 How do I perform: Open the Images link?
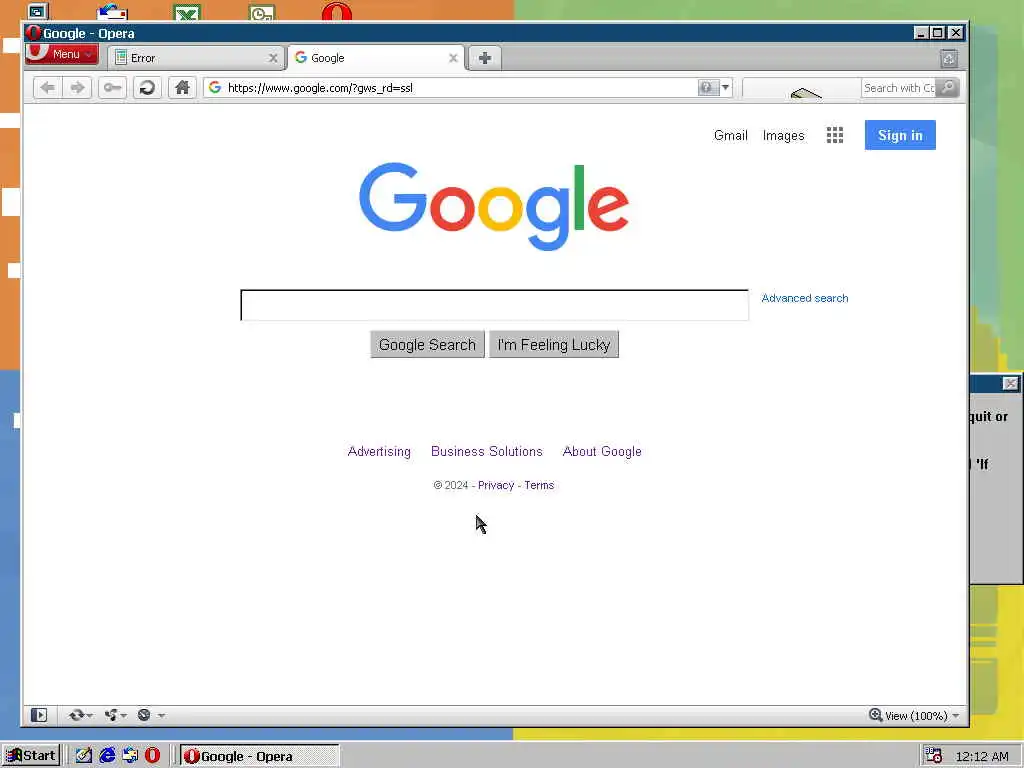click(x=783, y=135)
